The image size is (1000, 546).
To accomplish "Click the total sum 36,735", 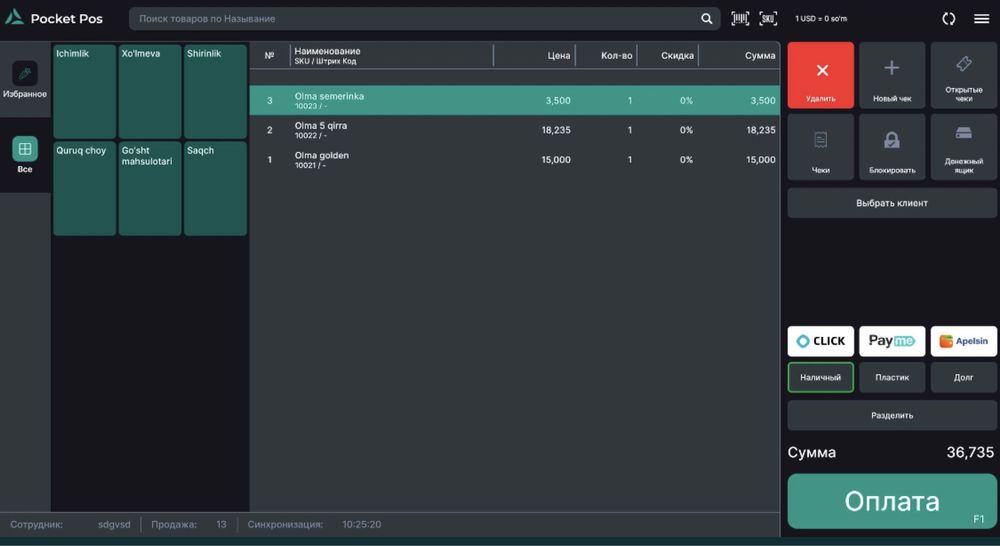I will 970,452.
